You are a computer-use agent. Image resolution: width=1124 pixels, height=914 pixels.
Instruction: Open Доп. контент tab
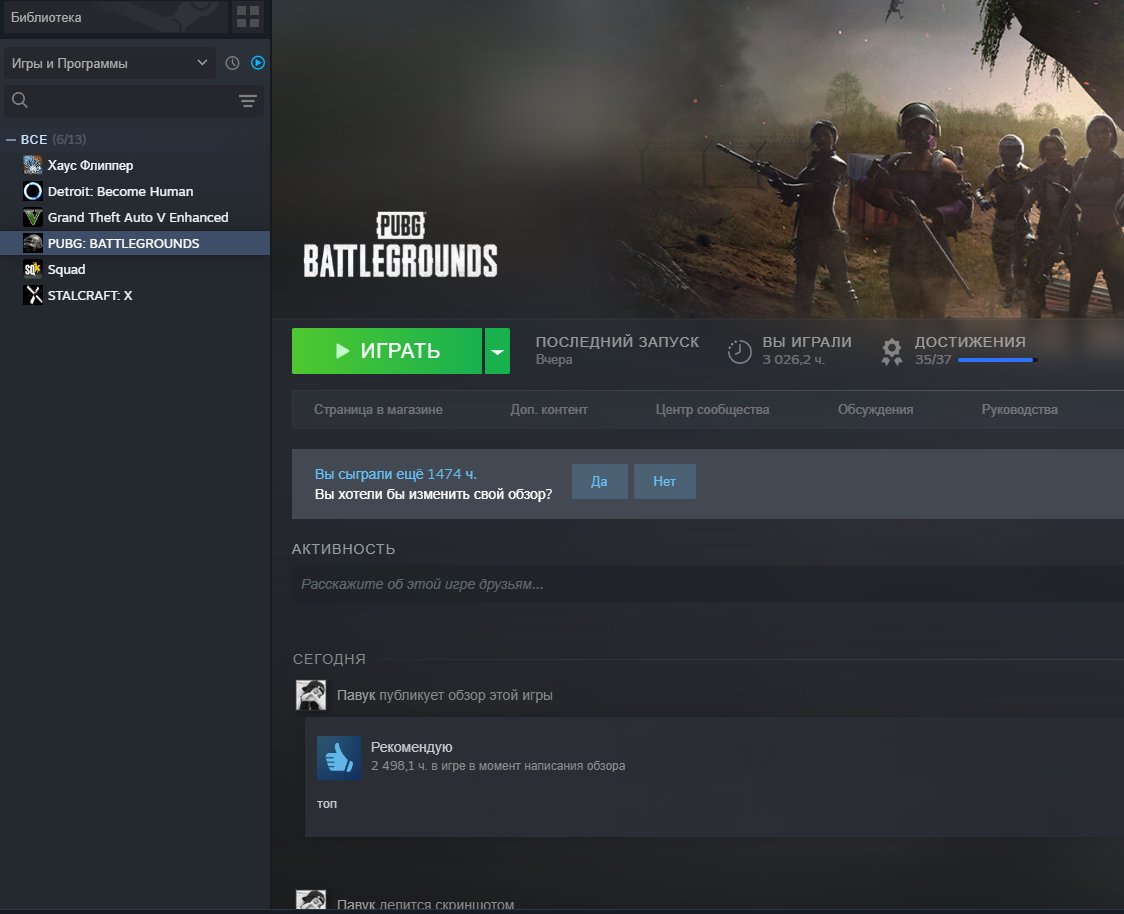click(x=548, y=409)
